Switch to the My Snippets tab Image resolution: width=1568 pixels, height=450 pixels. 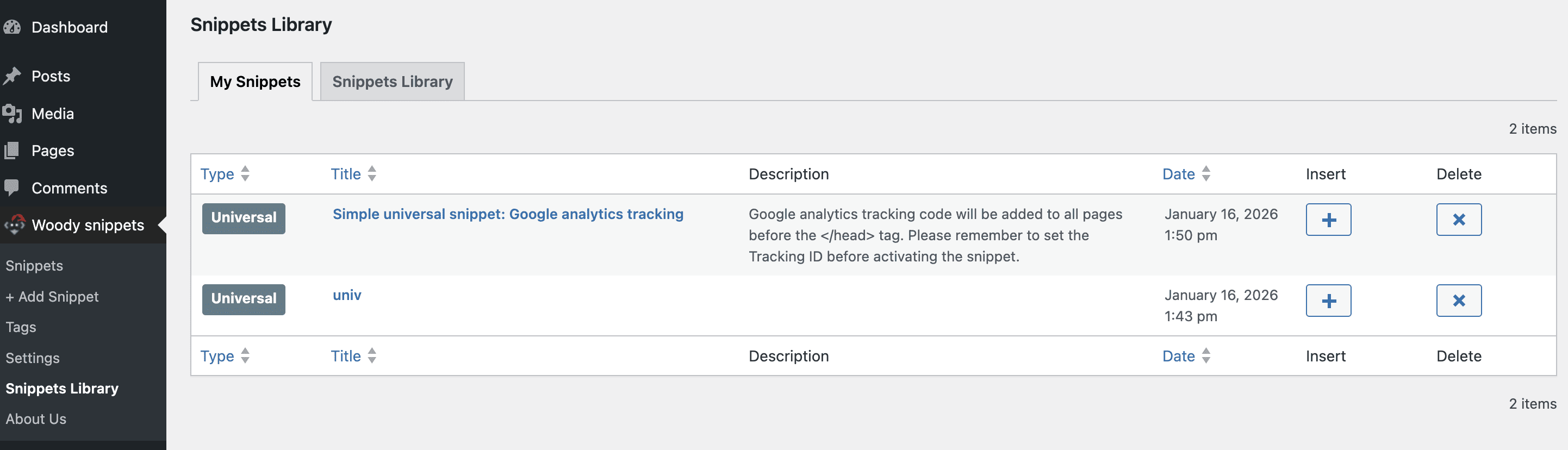point(255,82)
